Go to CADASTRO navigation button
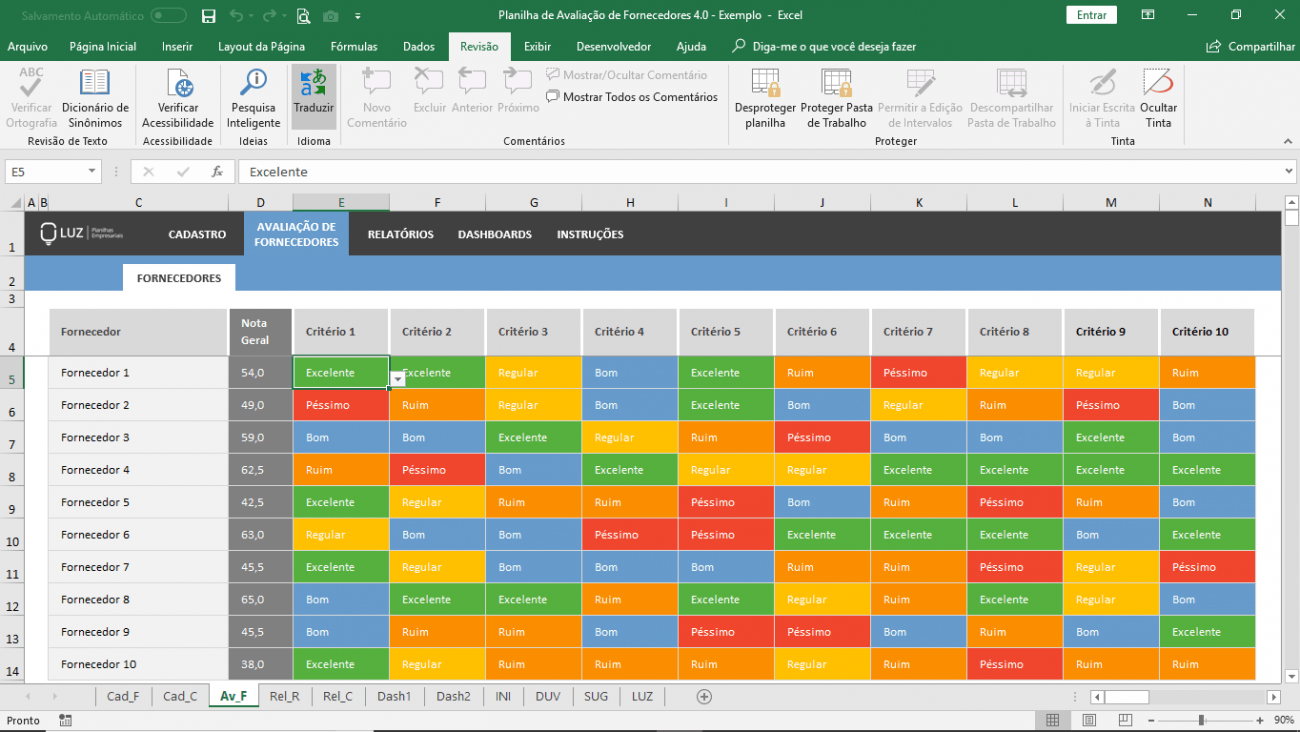The width and height of the screenshot is (1300, 732). pos(197,234)
